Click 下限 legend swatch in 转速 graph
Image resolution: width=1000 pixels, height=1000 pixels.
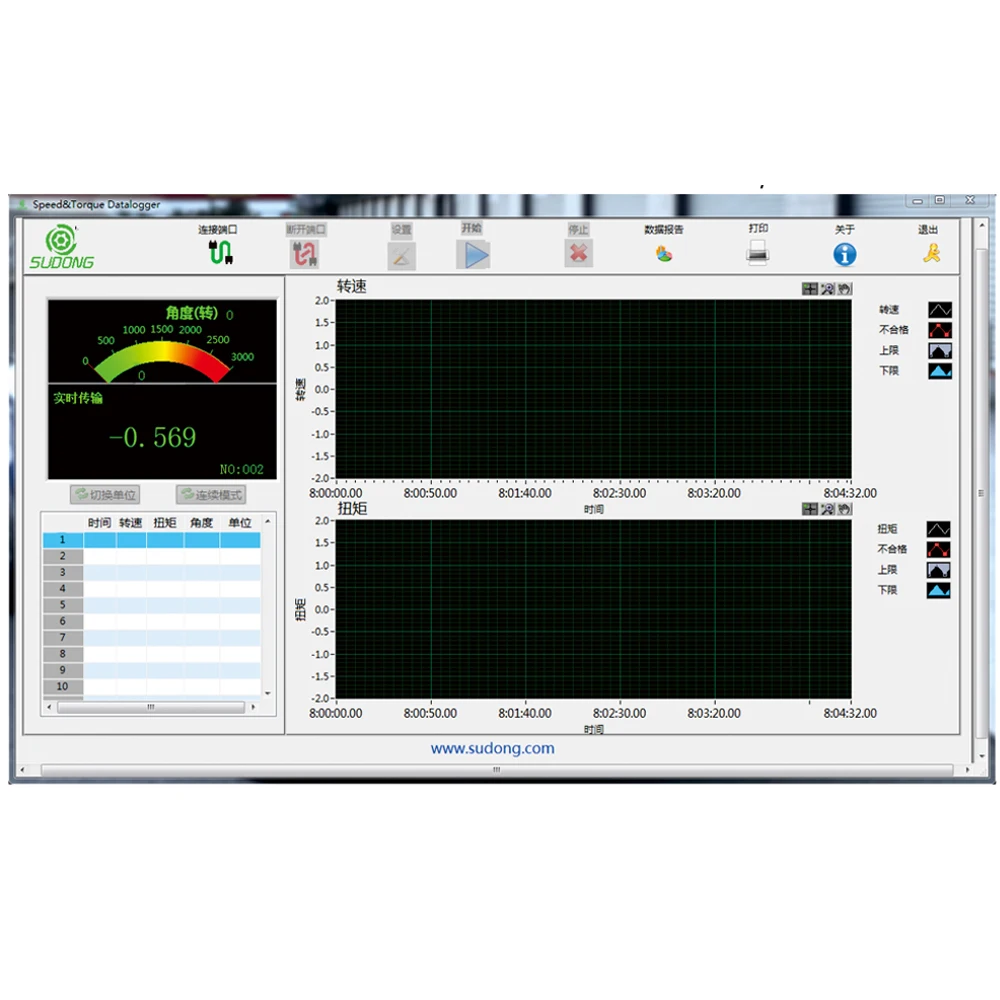(x=940, y=371)
